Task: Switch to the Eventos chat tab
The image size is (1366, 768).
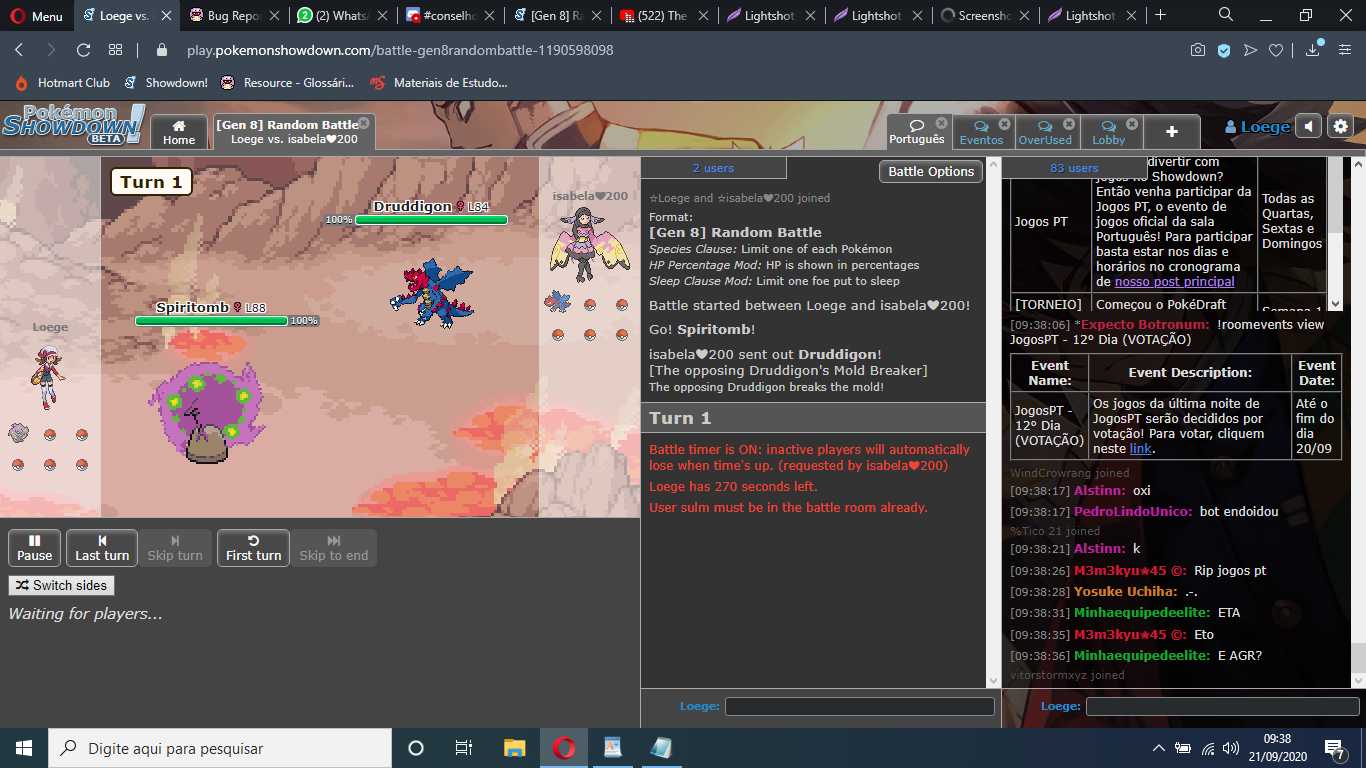Action: 981,132
